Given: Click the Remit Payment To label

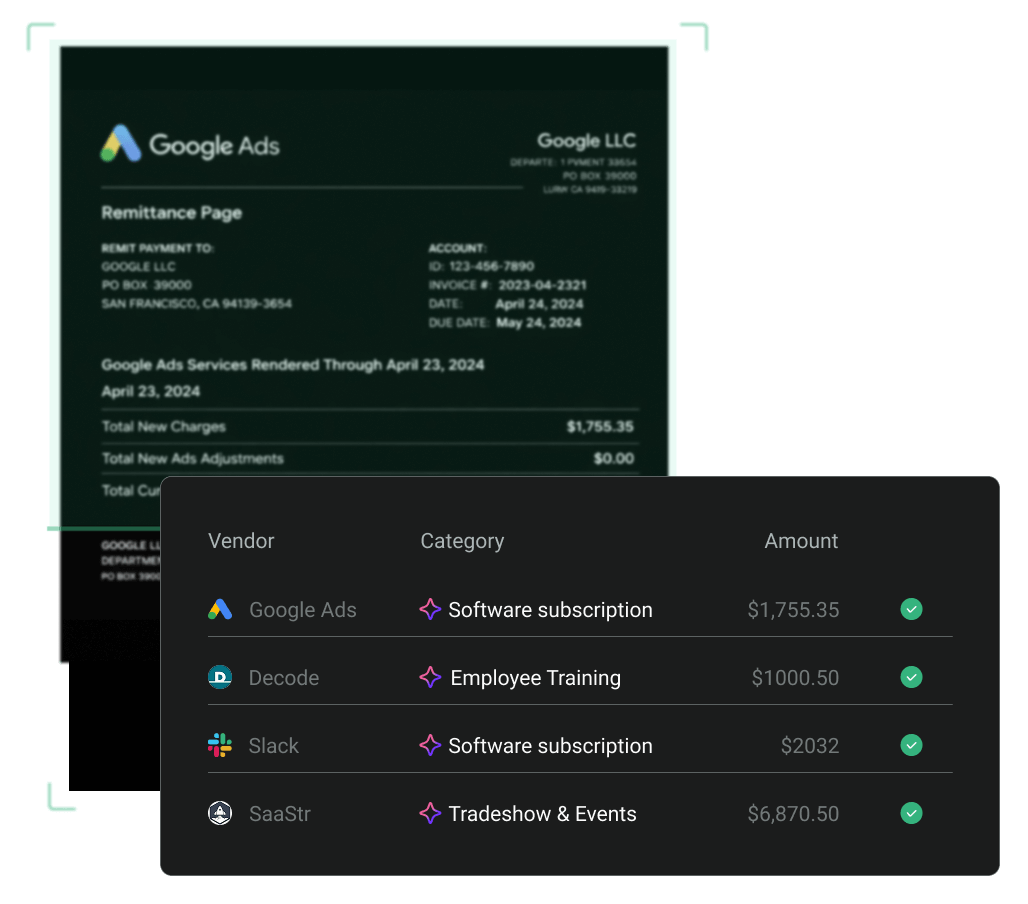Looking at the screenshot, I should click(157, 248).
